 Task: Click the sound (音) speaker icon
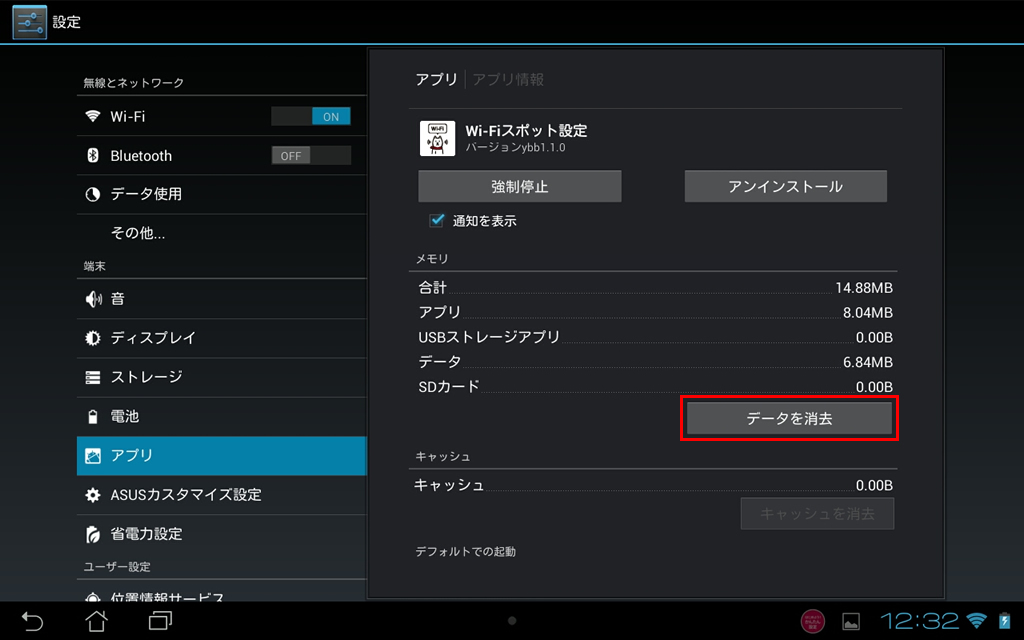[x=93, y=299]
